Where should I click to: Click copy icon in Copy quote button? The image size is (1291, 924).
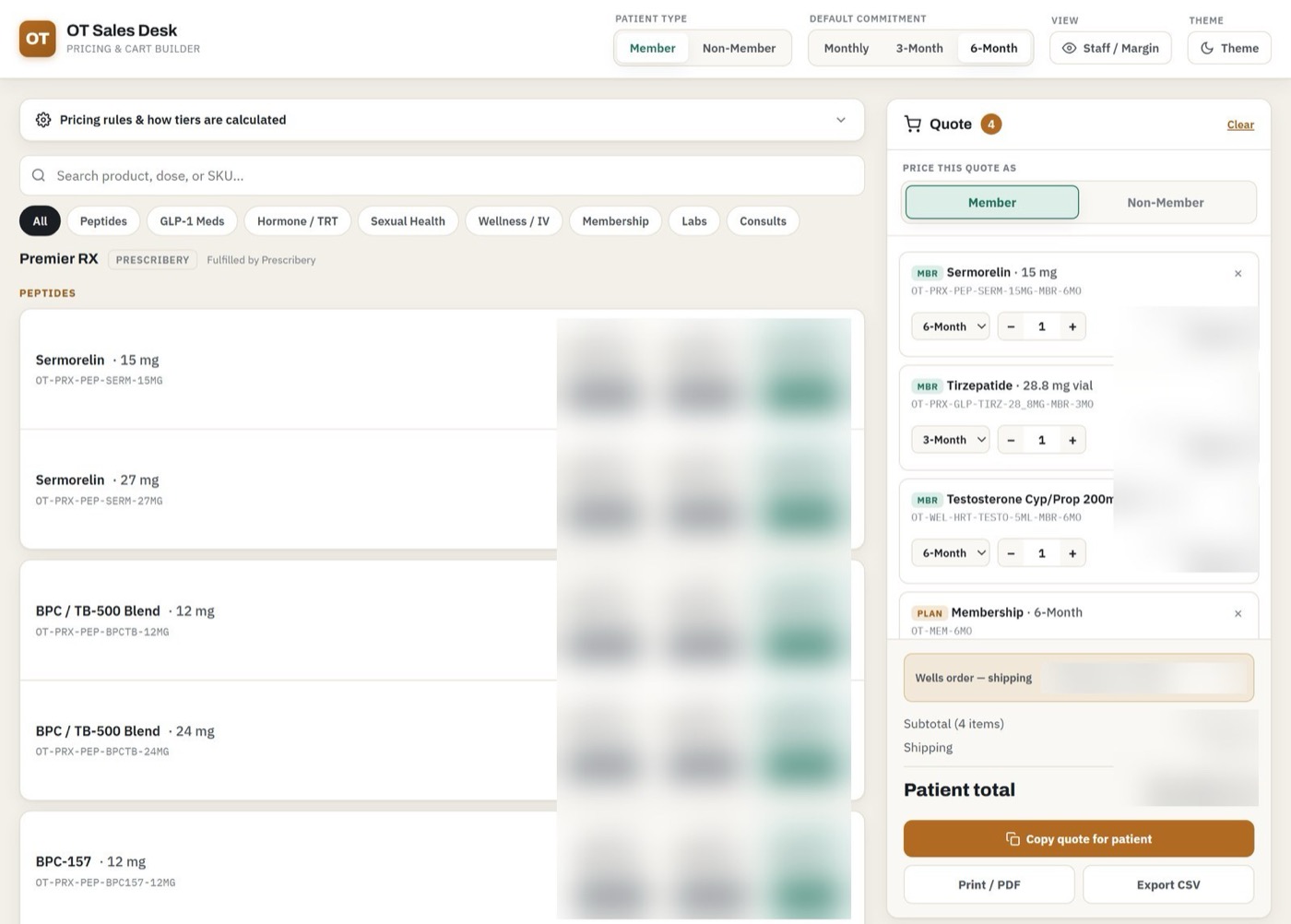pos(1013,838)
